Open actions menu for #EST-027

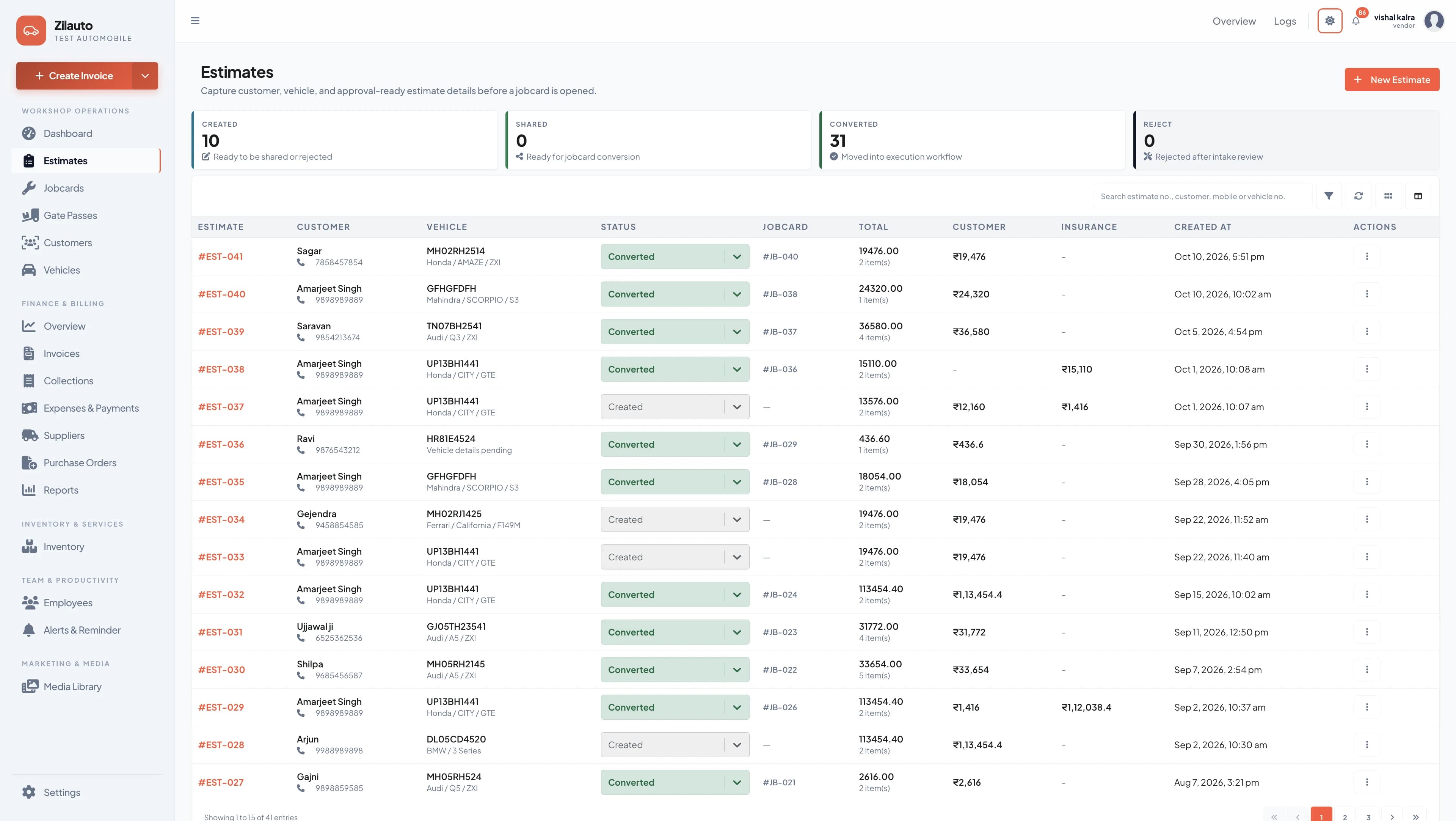[1367, 782]
